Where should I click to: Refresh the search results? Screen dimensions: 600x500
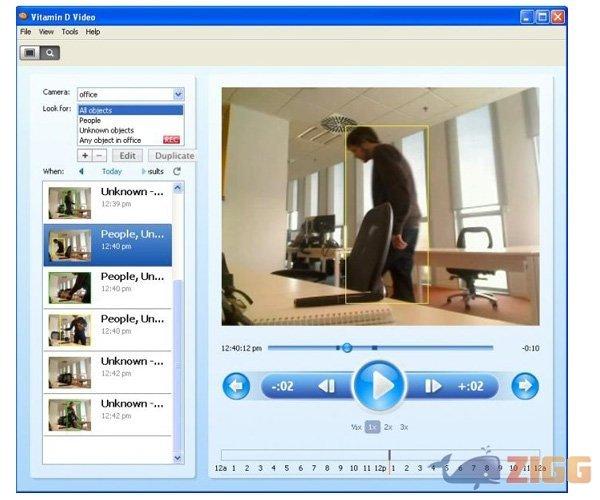pos(177,171)
